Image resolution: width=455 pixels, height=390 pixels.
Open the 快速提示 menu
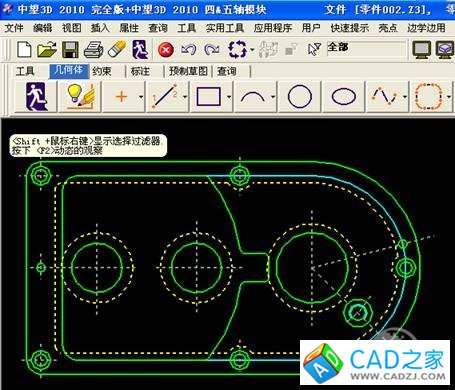tap(350, 28)
